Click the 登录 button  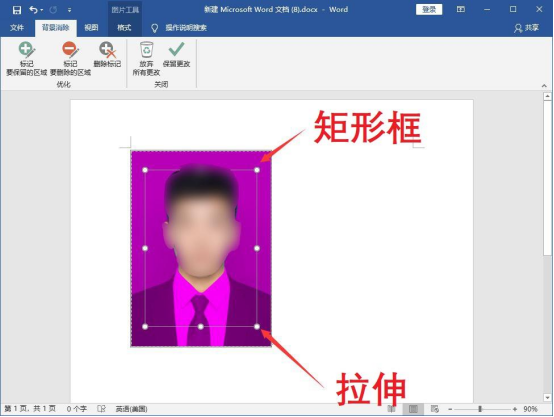(429, 10)
